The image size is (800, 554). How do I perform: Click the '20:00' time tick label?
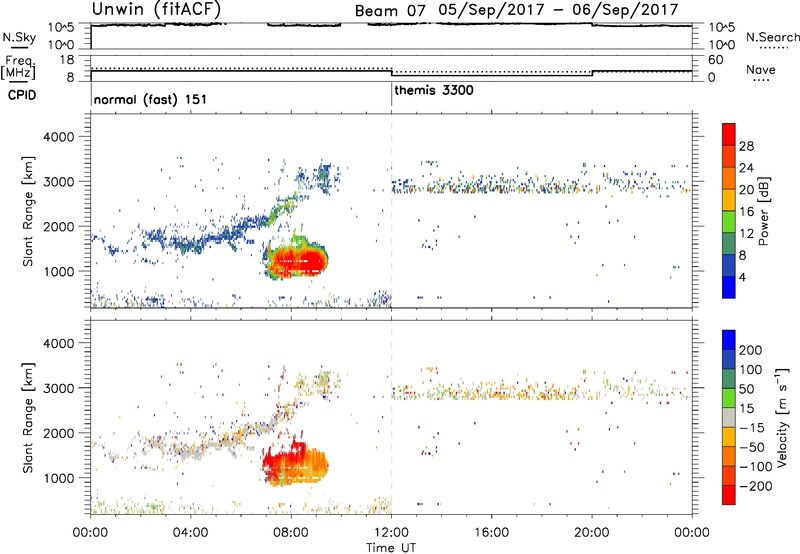[x=592, y=533]
